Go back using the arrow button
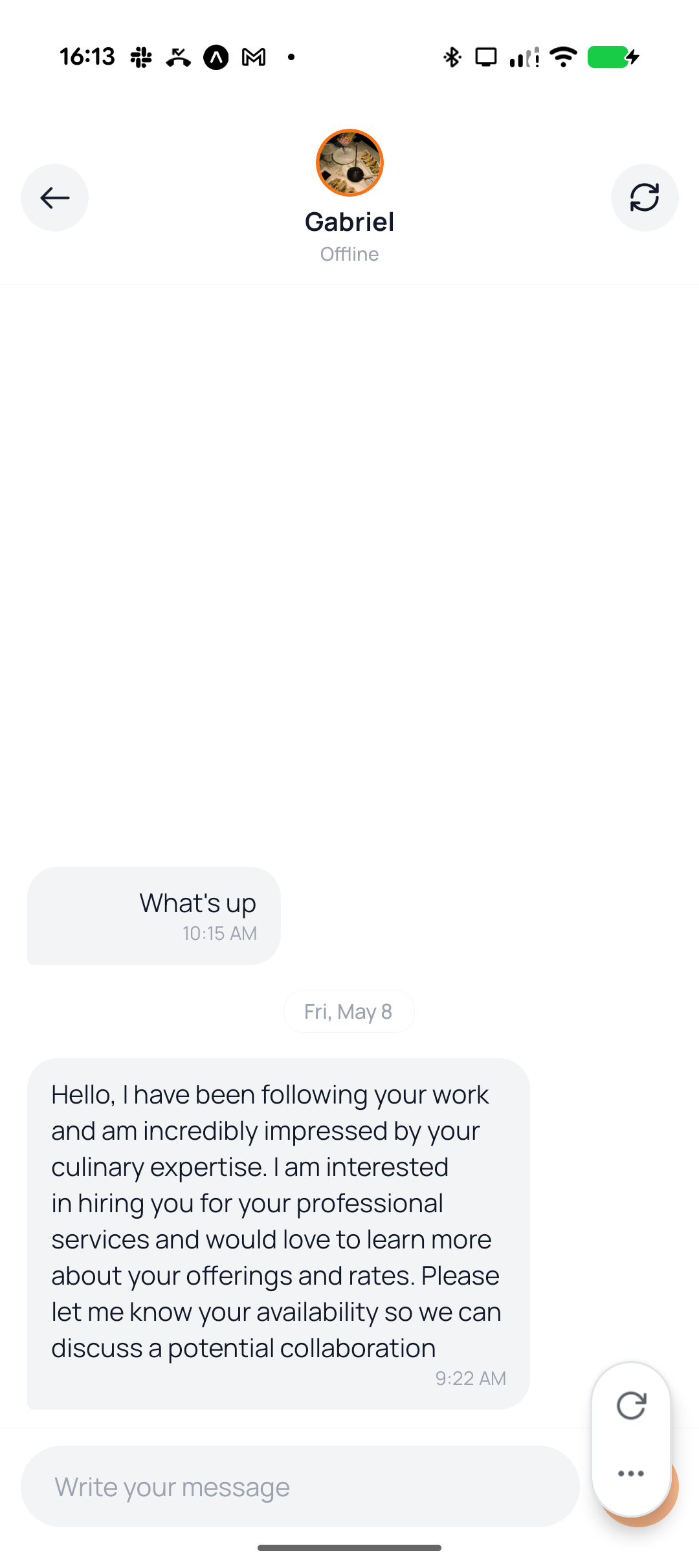Image resolution: width=699 pixels, height=1568 pixels. click(x=54, y=197)
